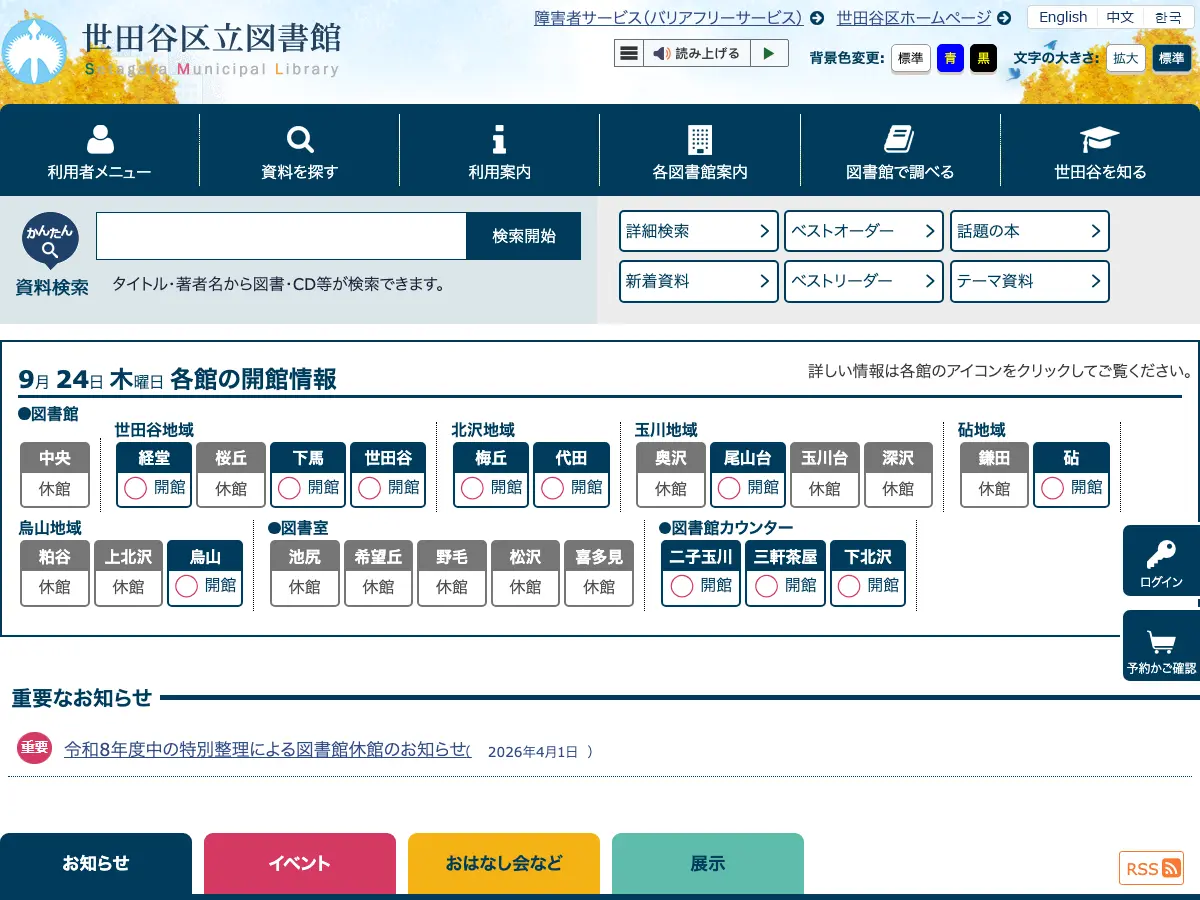Open the 各図書館案内 building menu
Image resolution: width=1200 pixels, height=900 pixels.
(x=700, y=150)
